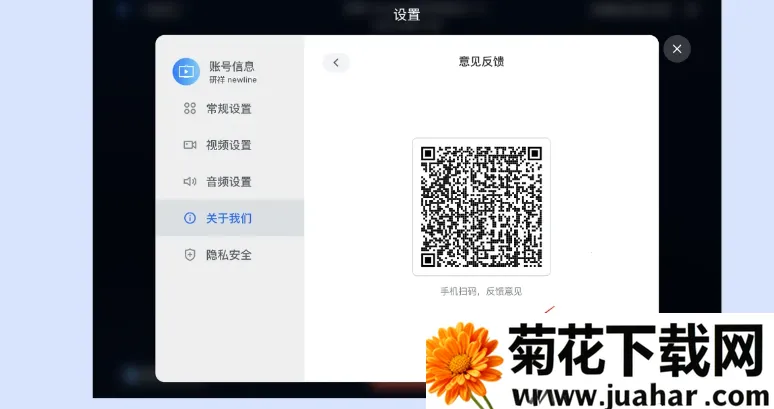This screenshot has height=409, width=774.
Task: Click the 隐私安全 shield icon
Action: [x=190, y=255]
